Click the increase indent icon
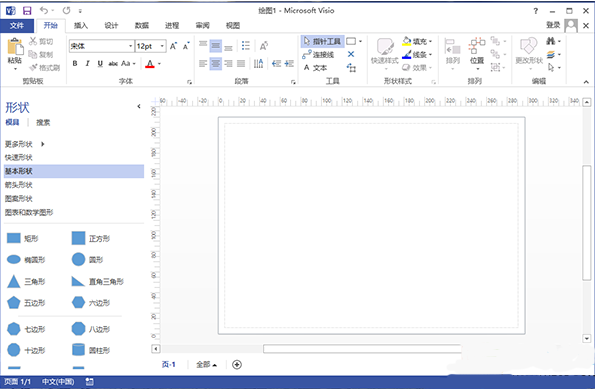Image resolution: width=595 pixels, height=389 pixels. (x=289, y=63)
